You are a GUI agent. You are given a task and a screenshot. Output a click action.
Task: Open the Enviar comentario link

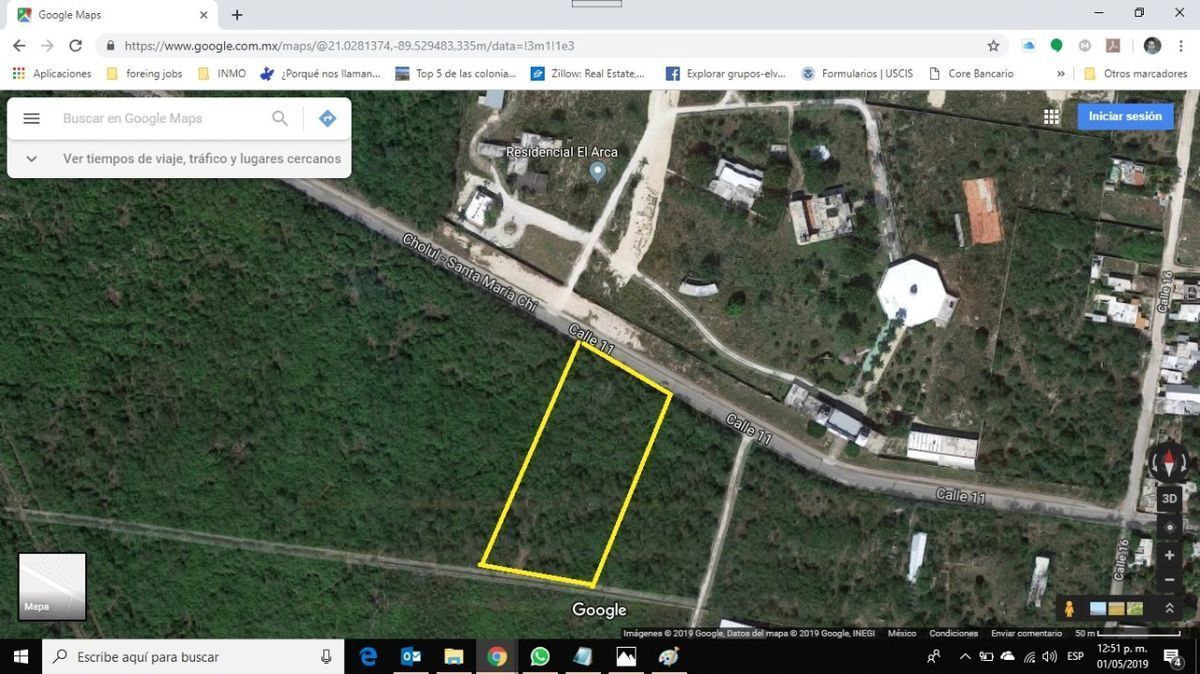[x=1026, y=633]
